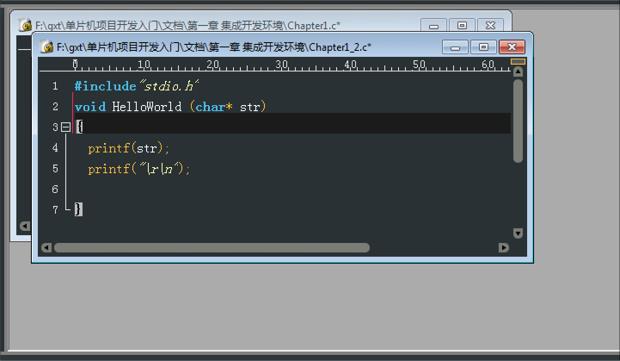Click the split-window handle above the scrollbar
Image resolution: width=620 pixels, height=361 pixels.
point(518,62)
